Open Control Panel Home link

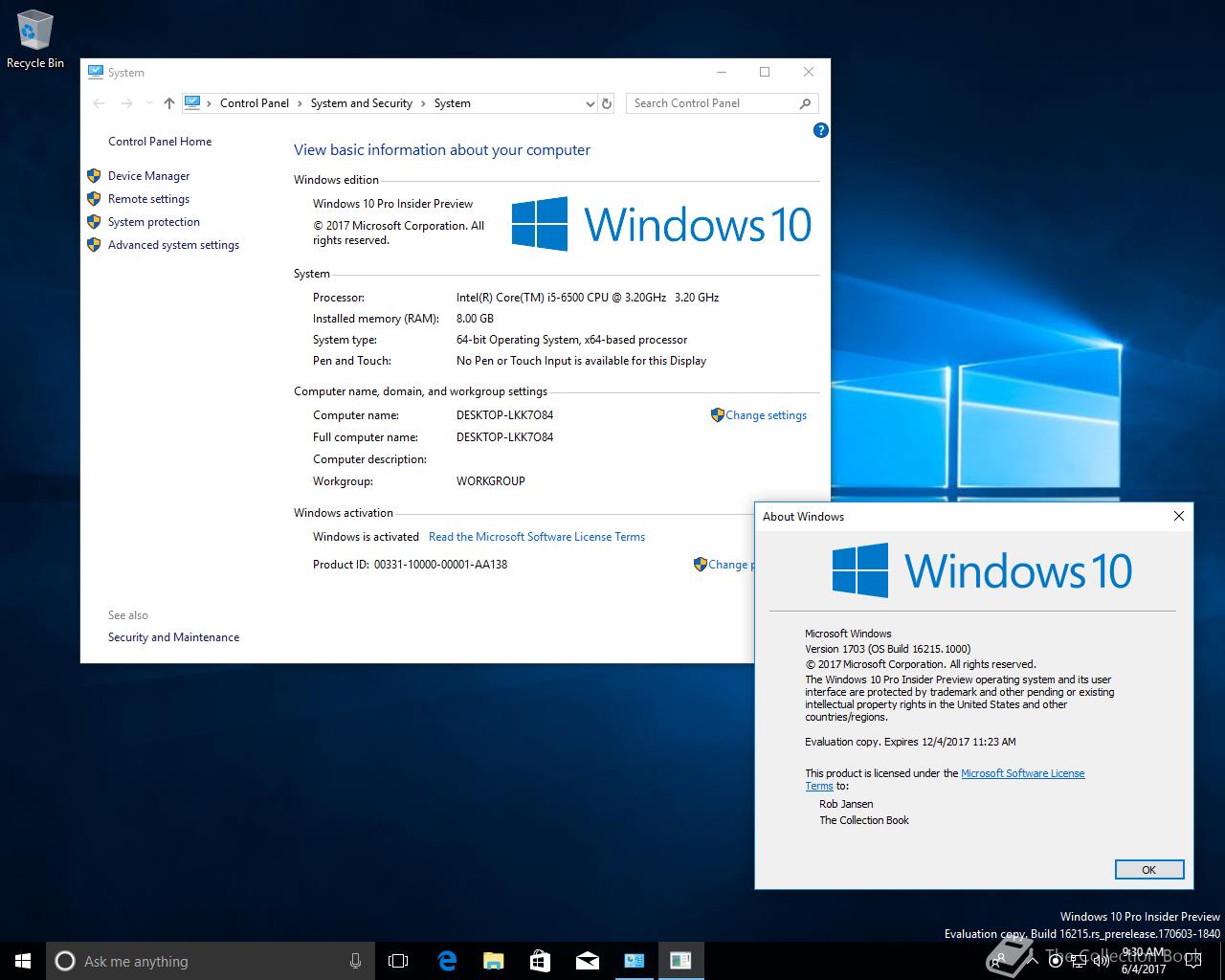(x=160, y=142)
